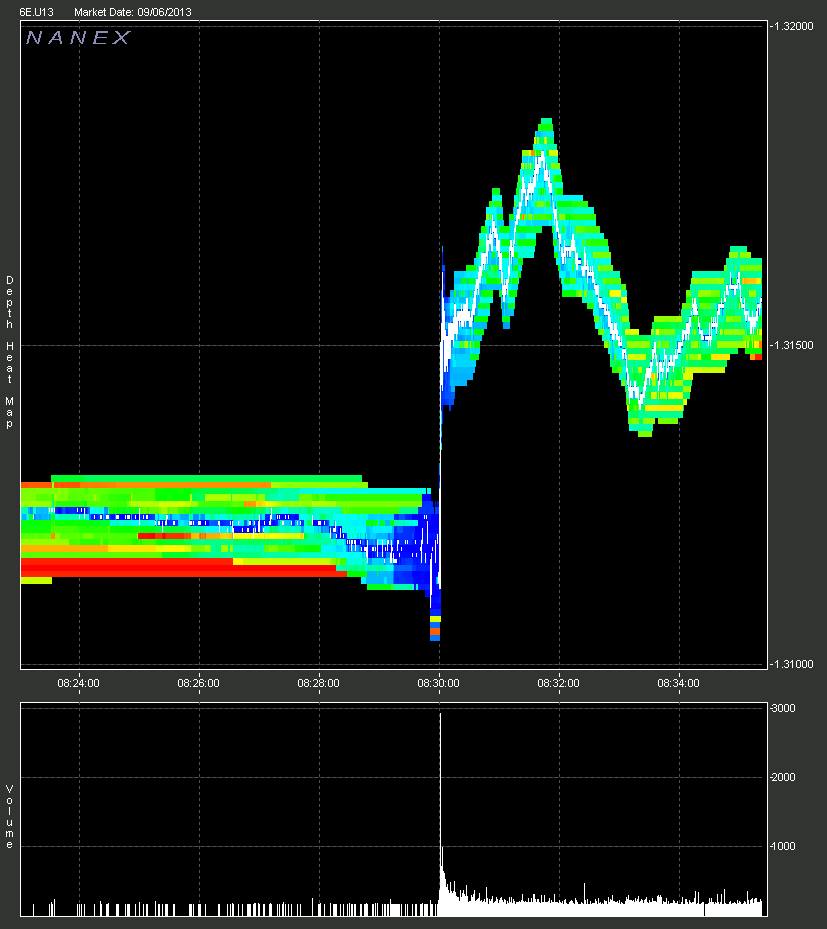Click the NANEX logo watermark
This screenshot has height=929, width=827.
pos(78,38)
